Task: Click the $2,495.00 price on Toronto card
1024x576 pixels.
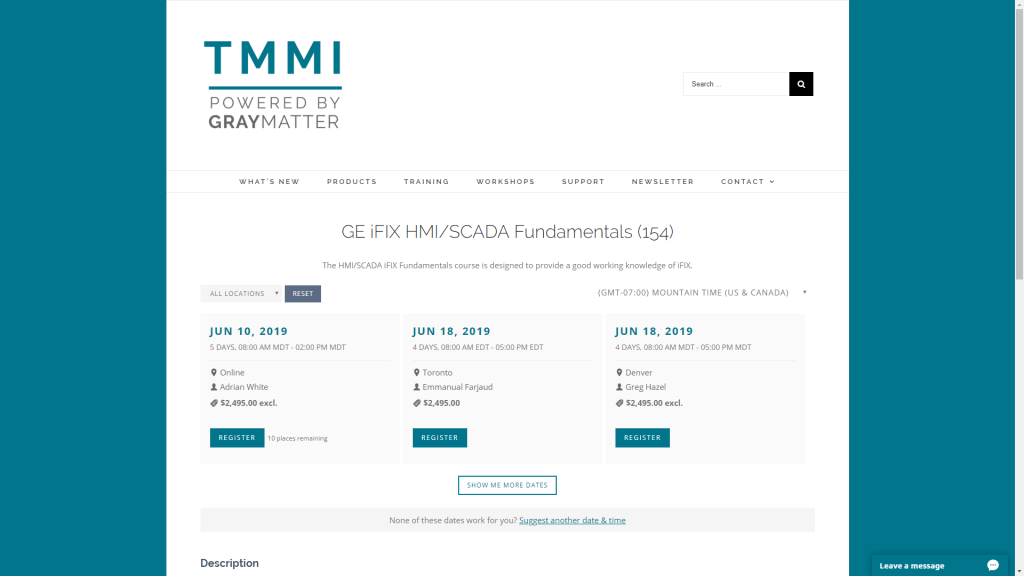Action: (x=441, y=403)
